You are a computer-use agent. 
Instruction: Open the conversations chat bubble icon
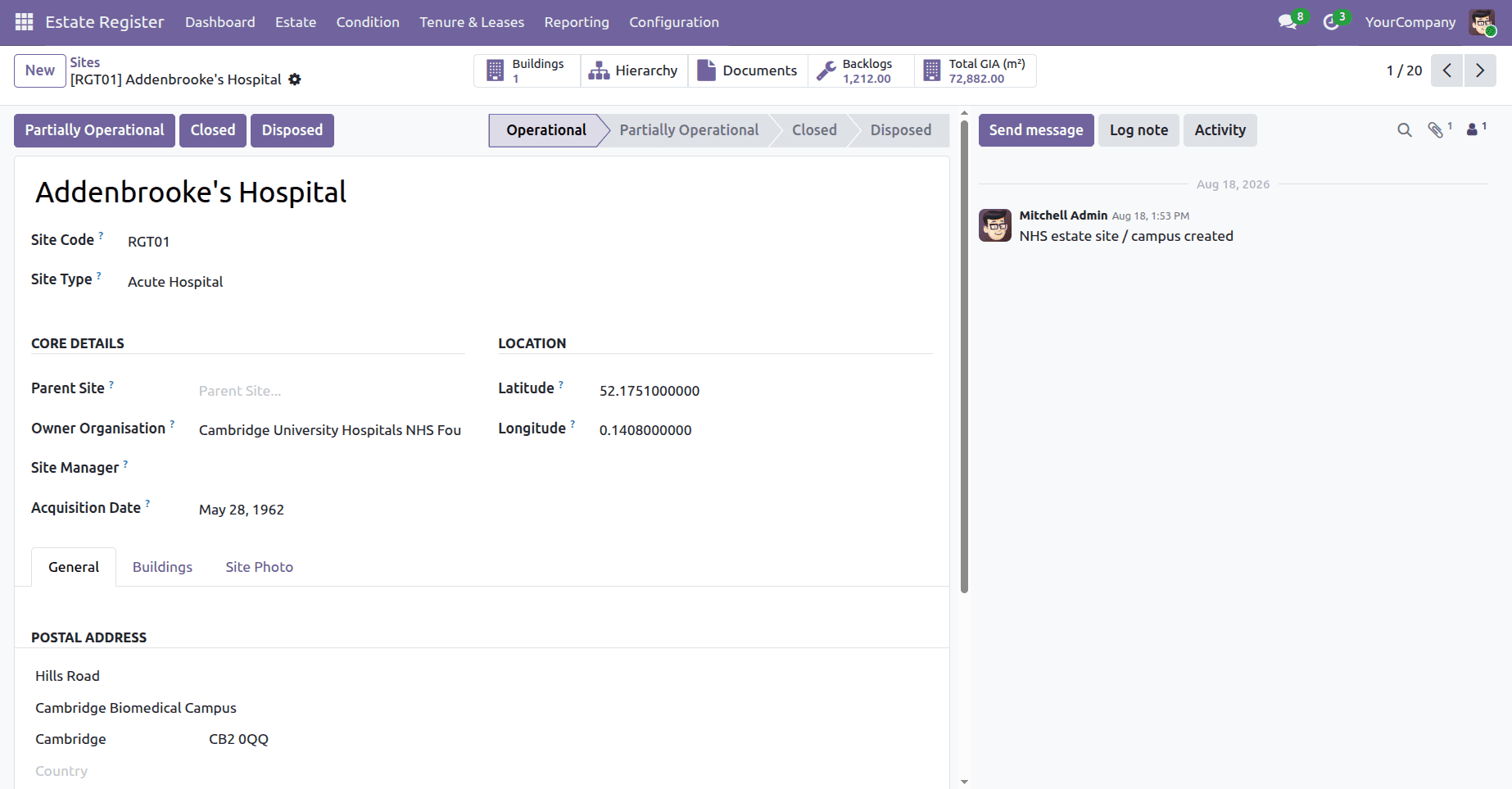coord(1288,22)
